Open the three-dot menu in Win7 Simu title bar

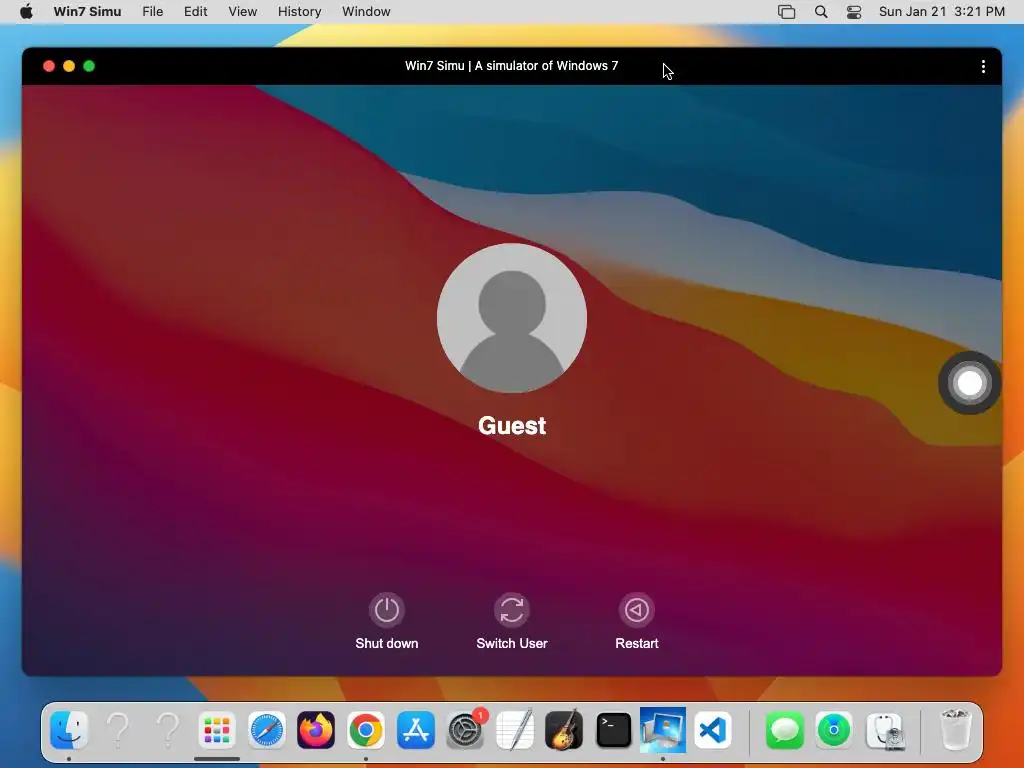click(983, 67)
